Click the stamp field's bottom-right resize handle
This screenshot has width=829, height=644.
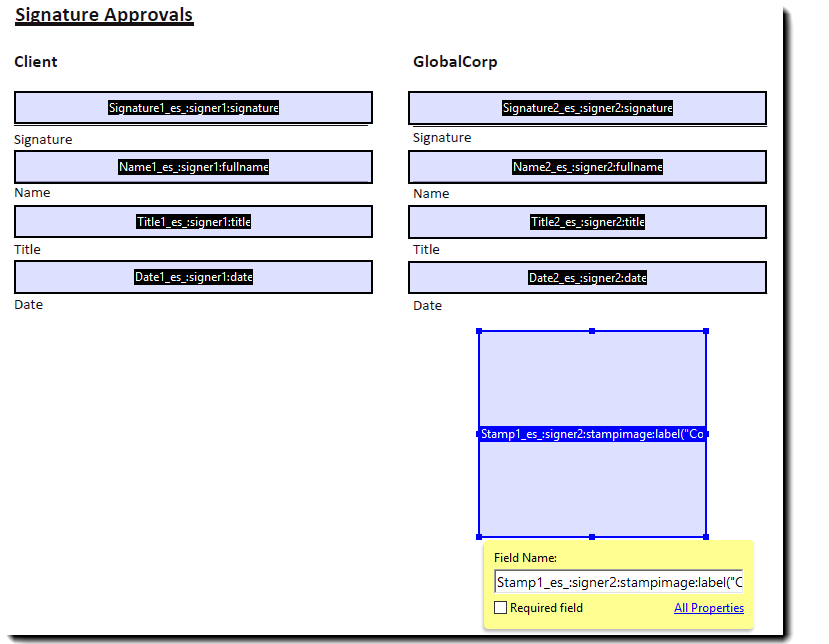[x=706, y=537]
